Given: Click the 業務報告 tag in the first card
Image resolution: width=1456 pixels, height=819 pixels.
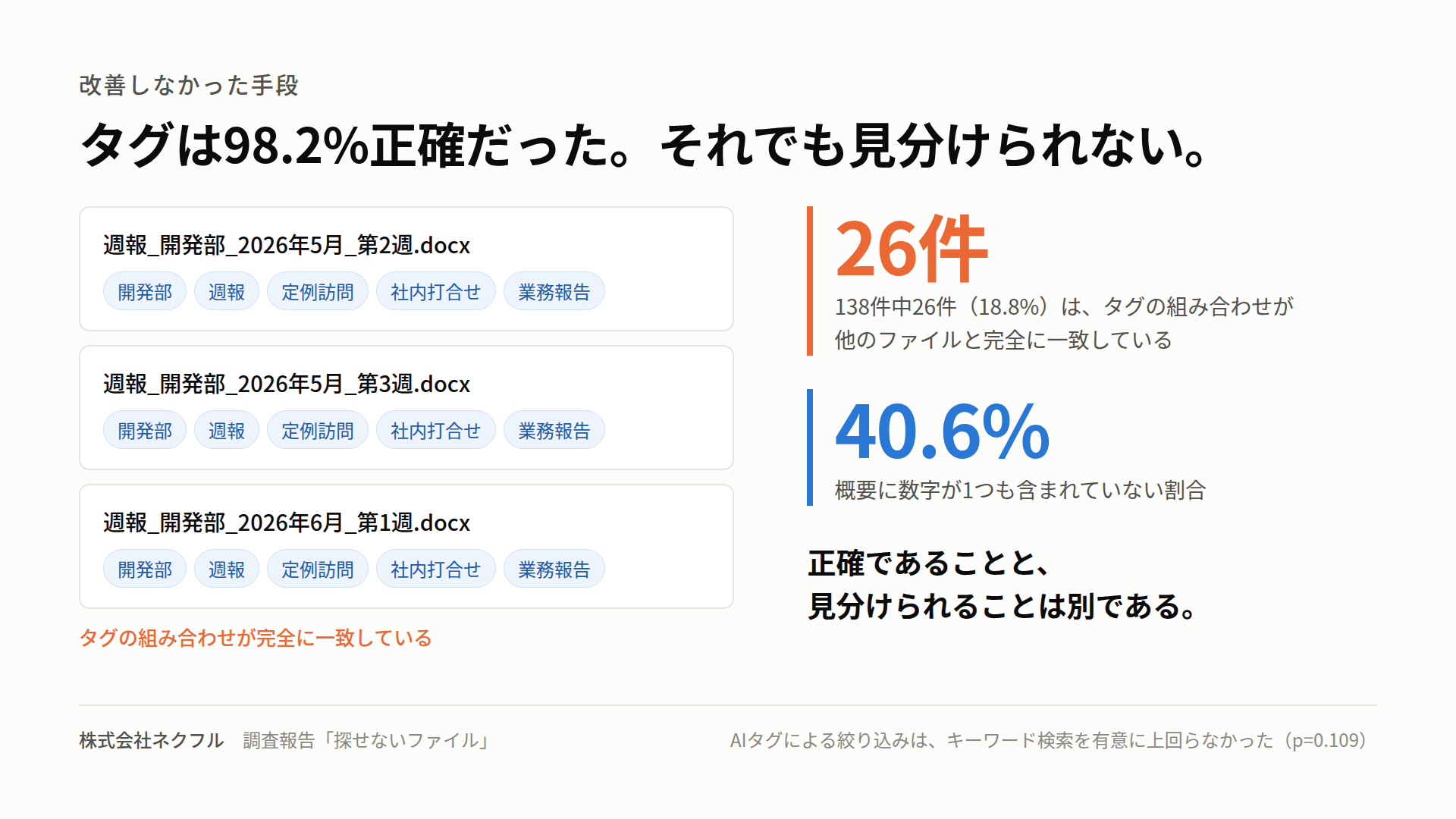Looking at the screenshot, I should click(554, 291).
